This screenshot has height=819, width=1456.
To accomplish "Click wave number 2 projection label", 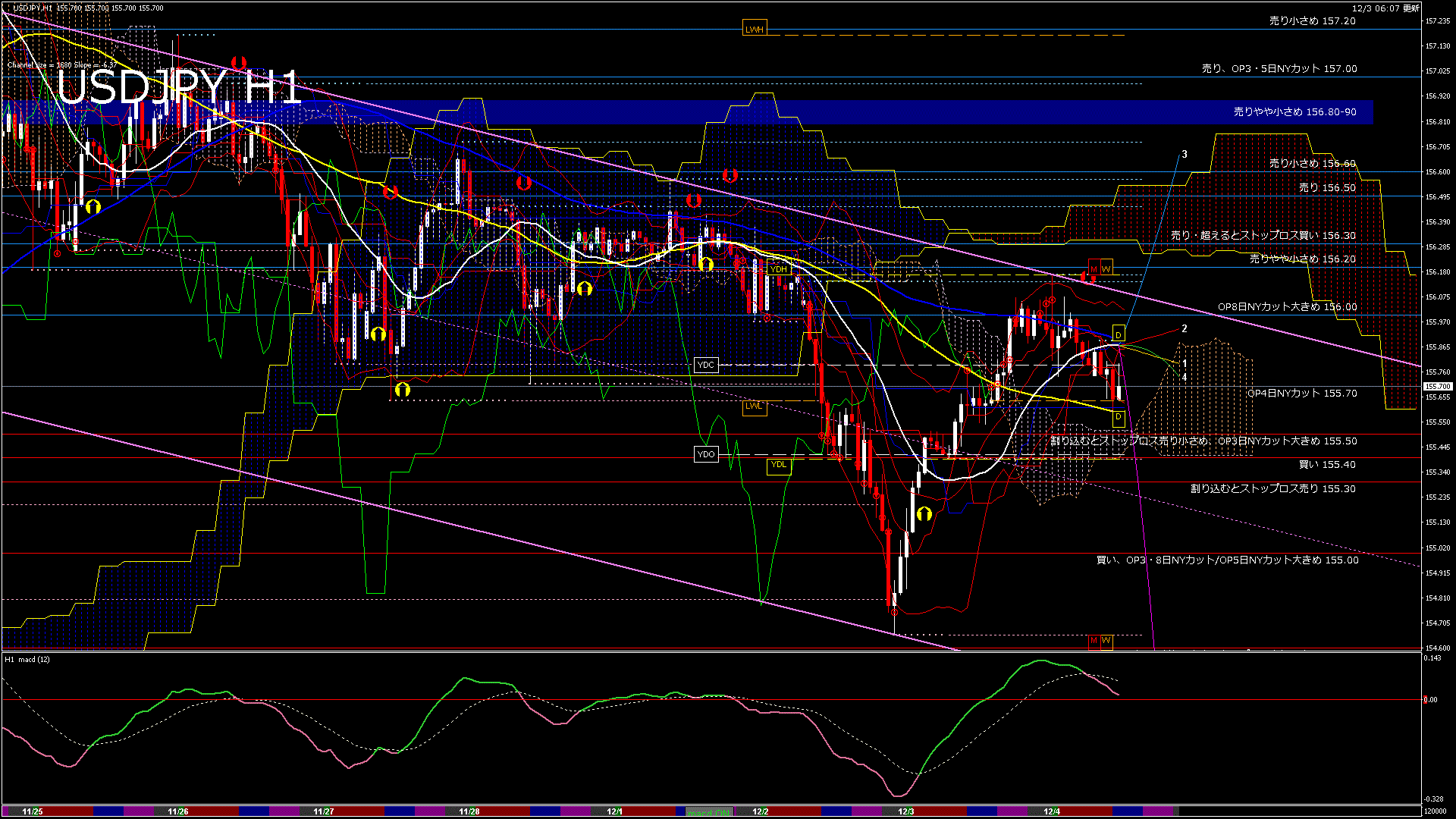I will pyautogui.click(x=1185, y=329).
